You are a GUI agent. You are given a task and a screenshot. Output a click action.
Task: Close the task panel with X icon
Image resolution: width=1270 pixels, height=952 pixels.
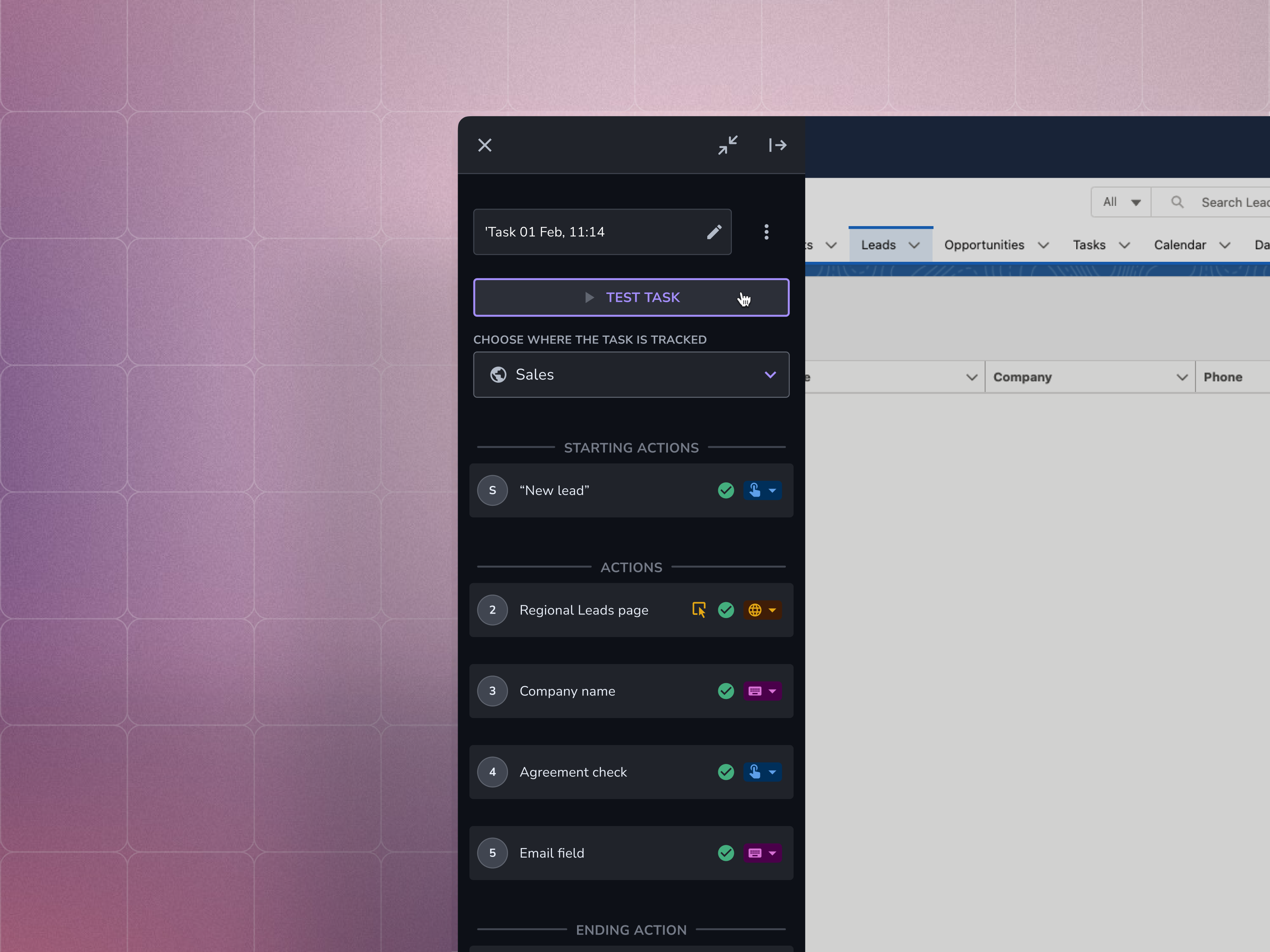485,145
